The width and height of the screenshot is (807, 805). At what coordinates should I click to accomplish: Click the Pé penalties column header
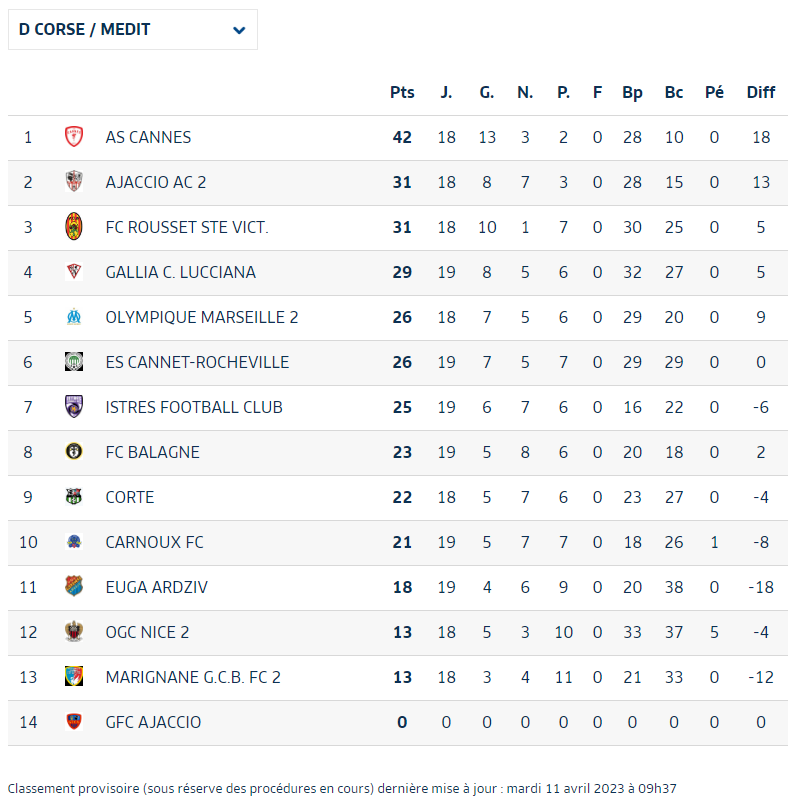tap(714, 92)
